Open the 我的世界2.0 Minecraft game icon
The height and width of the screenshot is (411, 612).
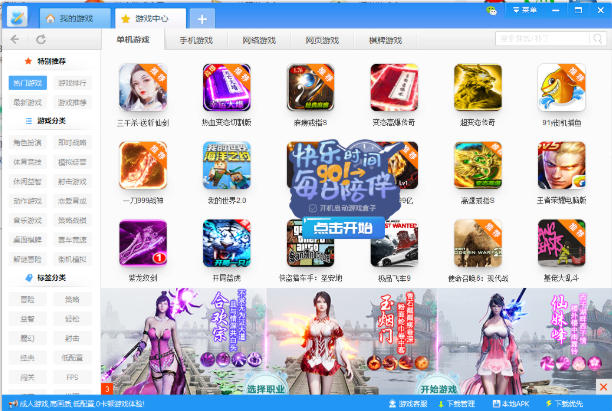coord(227,165)
